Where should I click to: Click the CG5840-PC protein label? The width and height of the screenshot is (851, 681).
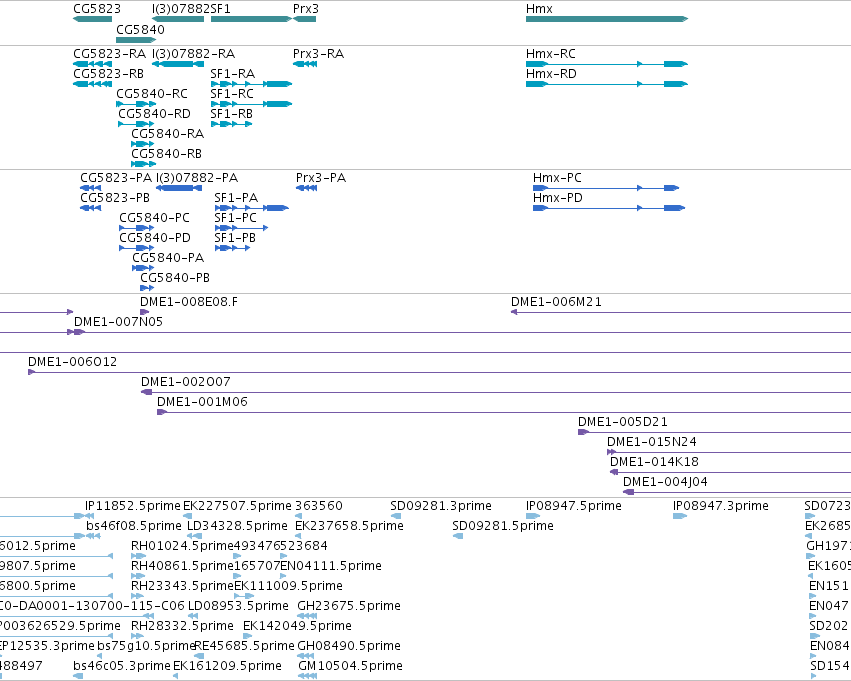(155, 218)
